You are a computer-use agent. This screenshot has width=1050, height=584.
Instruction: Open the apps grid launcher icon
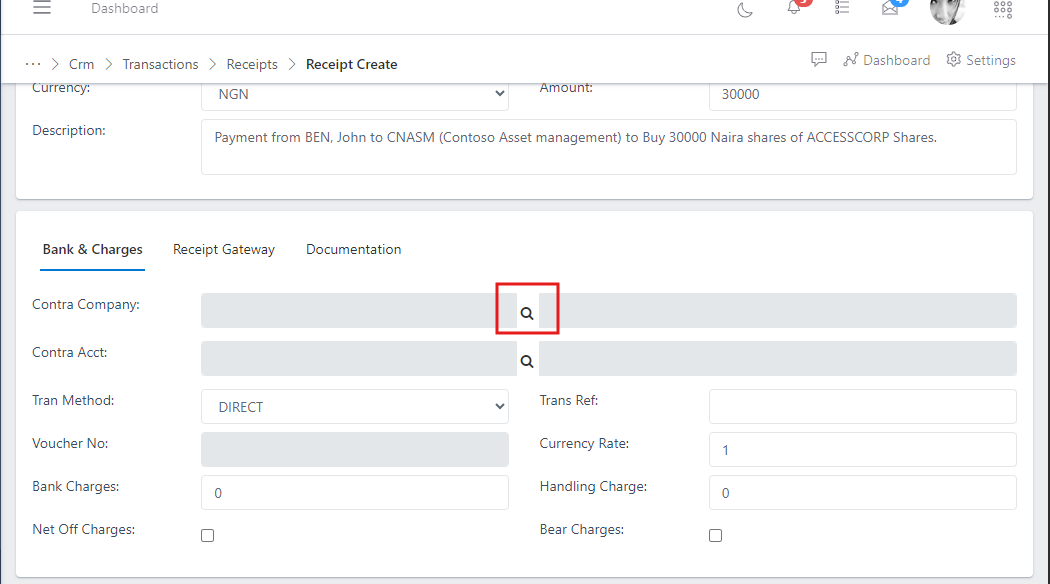1003,9
